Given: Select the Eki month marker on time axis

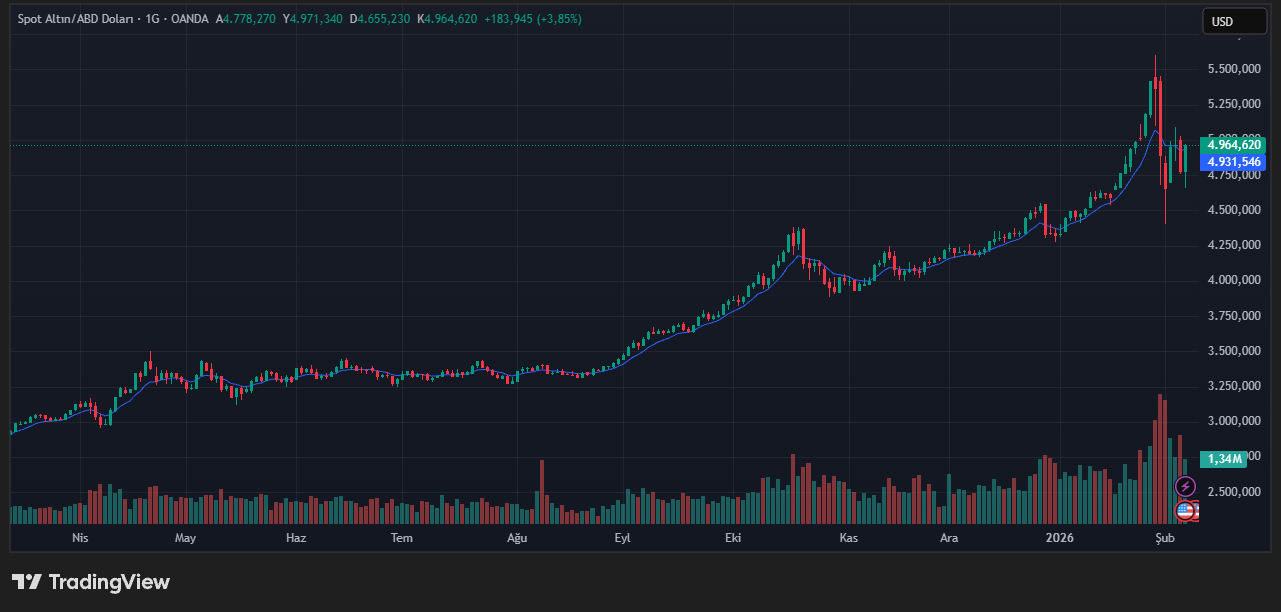Looking at the screenshot, I should 732,538.
